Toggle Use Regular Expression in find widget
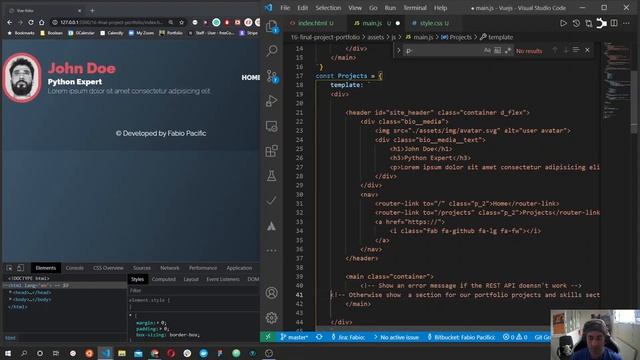The image size is (640, 360). coord(507,51)
